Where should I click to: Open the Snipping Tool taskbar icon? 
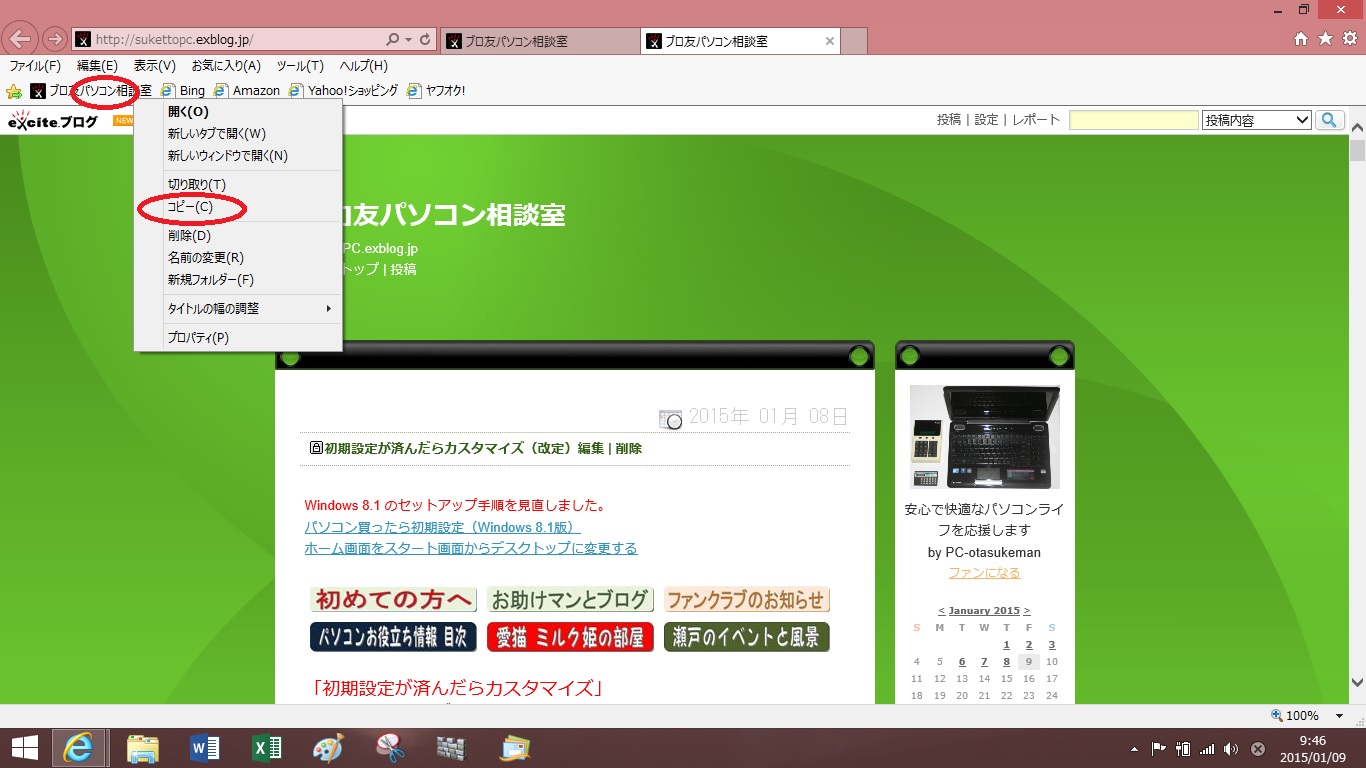click(390, 748)
